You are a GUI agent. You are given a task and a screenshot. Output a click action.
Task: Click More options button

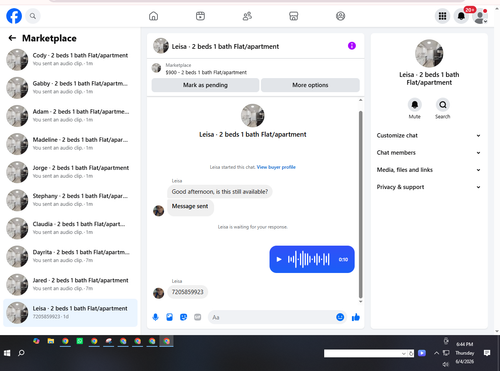(x=310, y=85)
